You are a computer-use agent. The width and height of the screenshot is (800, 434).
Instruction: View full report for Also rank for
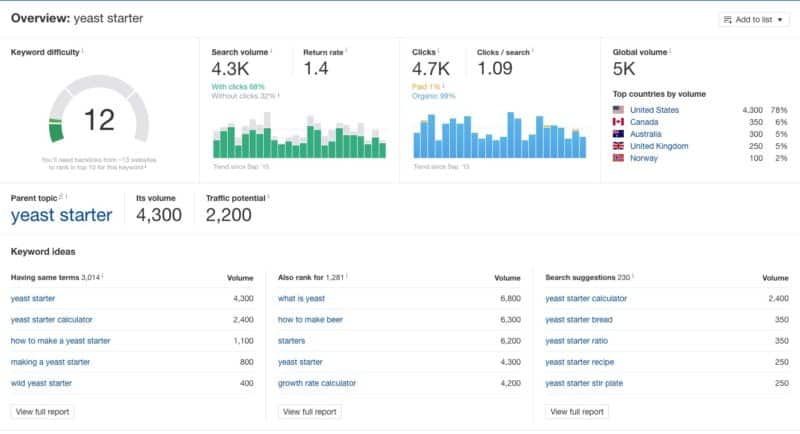coord(310,412)
